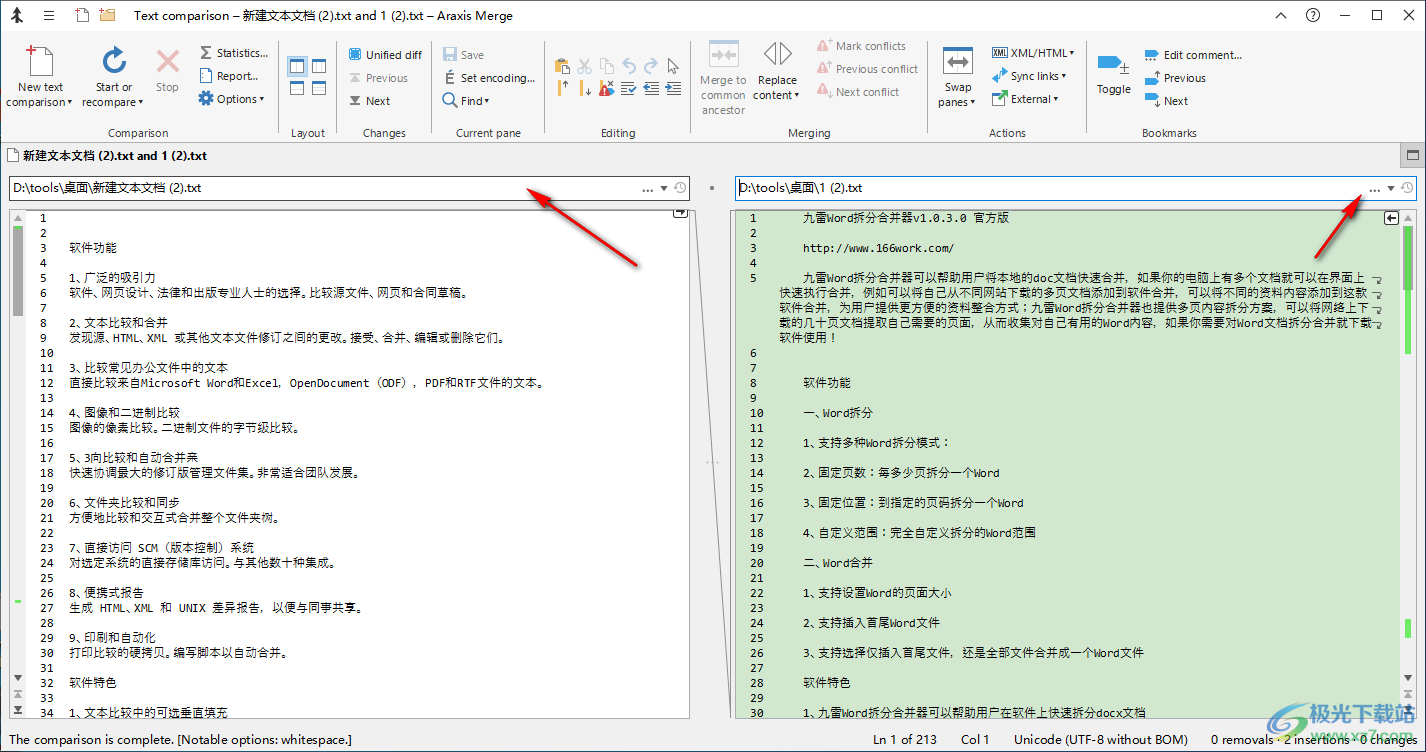Expand the External dropdown

click(1025, 99)
